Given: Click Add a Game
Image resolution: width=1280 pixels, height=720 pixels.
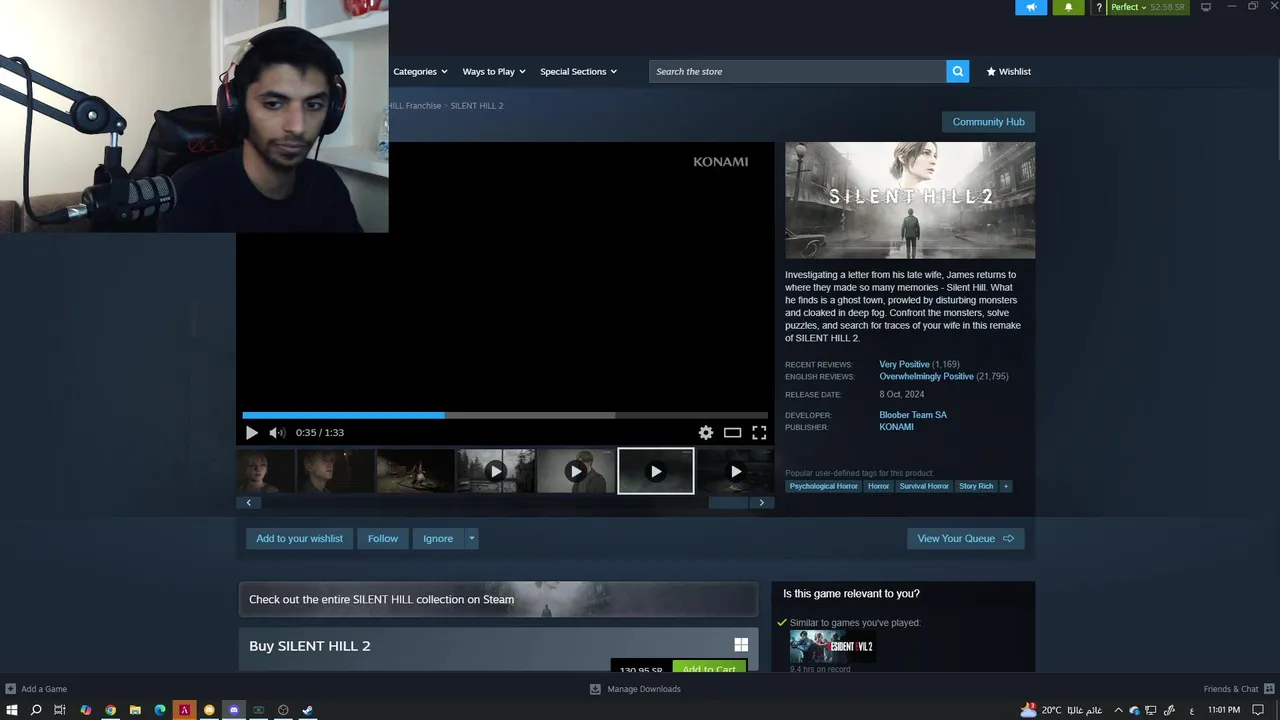Looking at the screenshot, I should click(x=36, y=689).
